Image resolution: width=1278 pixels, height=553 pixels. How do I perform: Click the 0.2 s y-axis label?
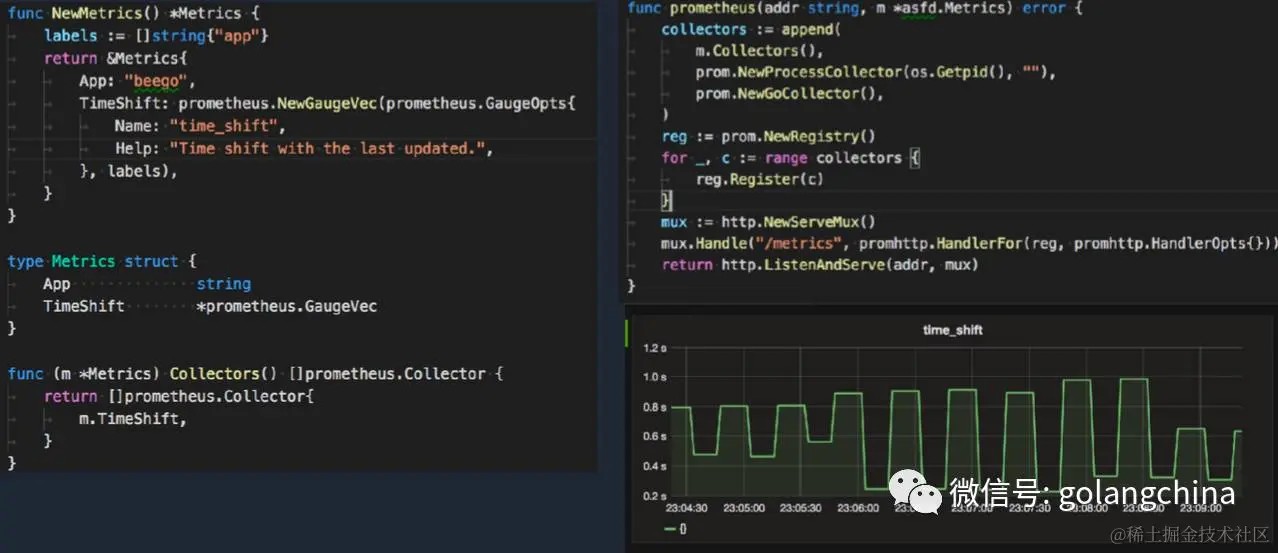655,497
